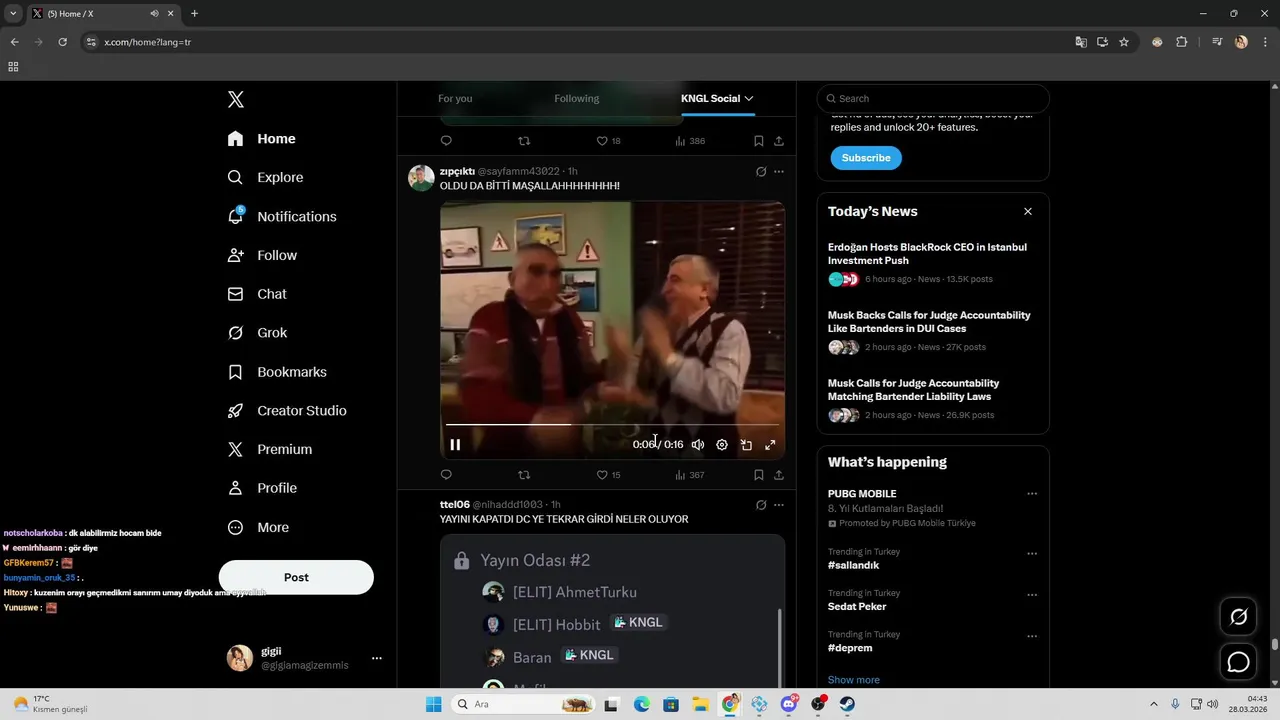Open Explore in the sidebar
Screen dimensions: 1280x720
[266, 177]
